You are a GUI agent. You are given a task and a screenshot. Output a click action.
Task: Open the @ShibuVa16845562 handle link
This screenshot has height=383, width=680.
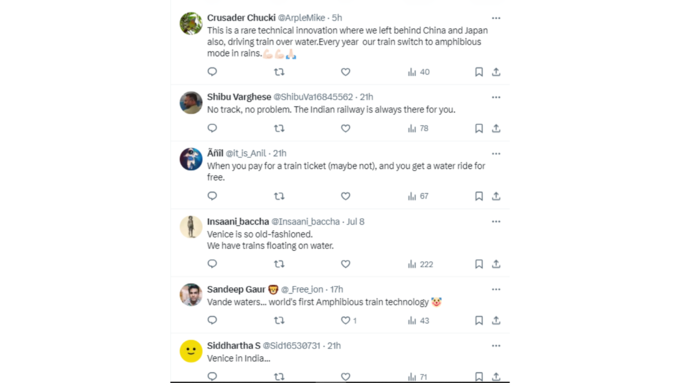[x=313, y=97]
